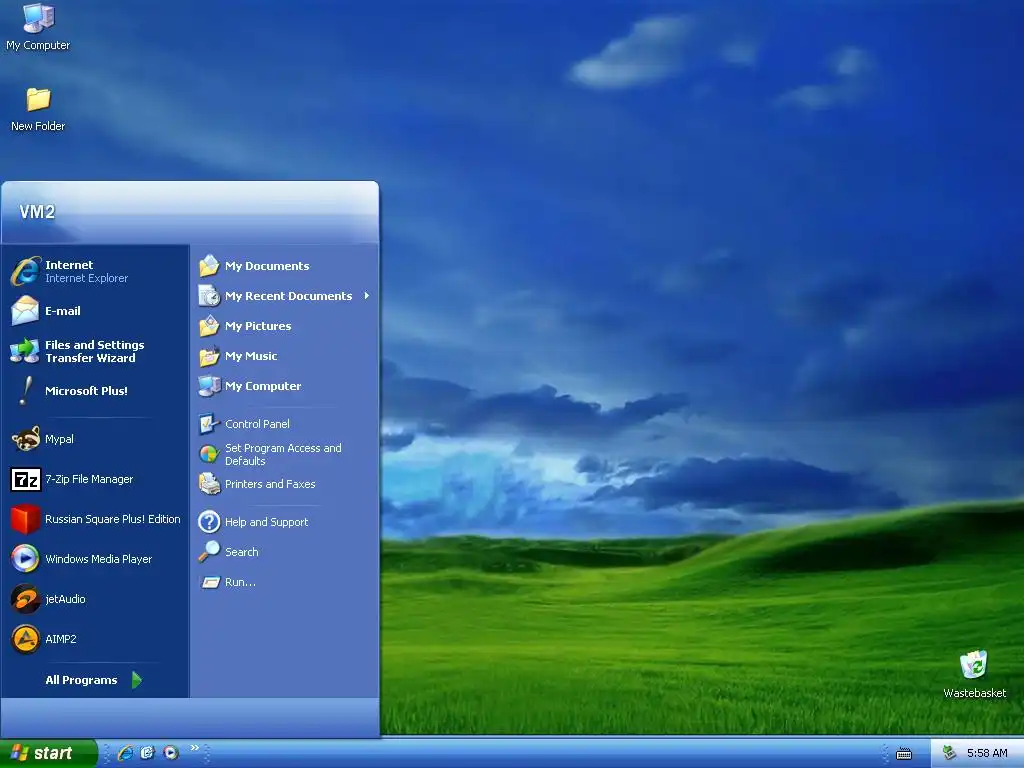The width and height of the screenshot is (1024, 768).
Task: Select the My Computer desktop icon
Action: tap(38, 28)
